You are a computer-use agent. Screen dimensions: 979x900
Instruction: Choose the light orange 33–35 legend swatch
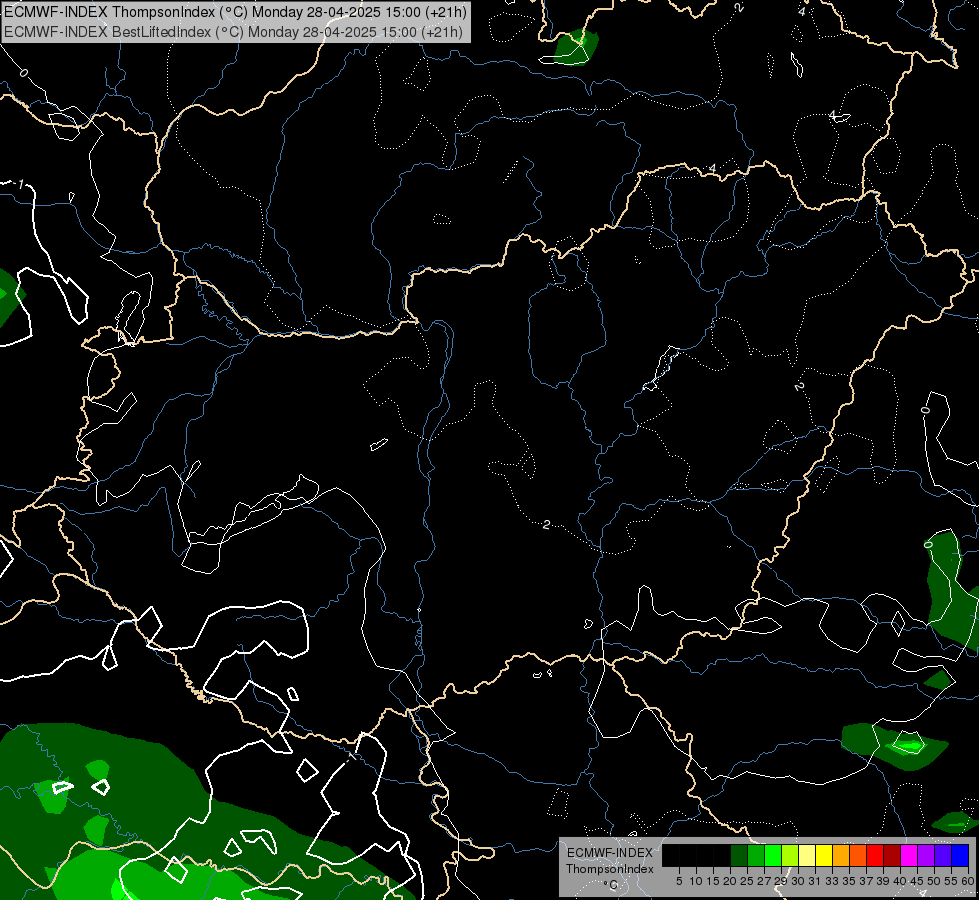841,855
